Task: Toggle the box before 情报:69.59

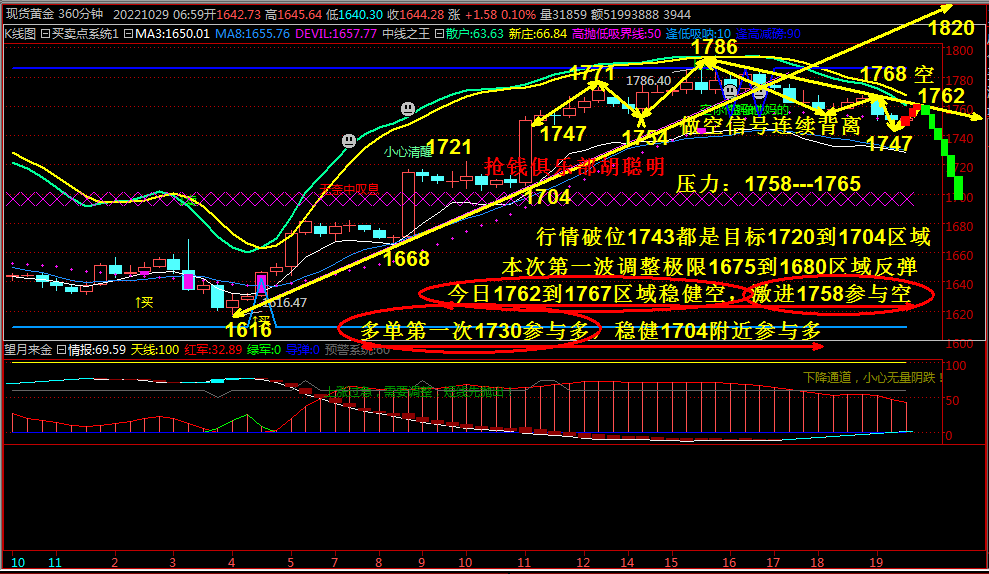Action: [61, 349]
